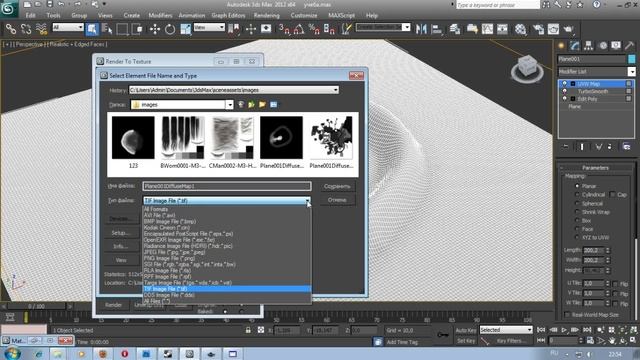Select Spherical mapping radio button
This screenshot has height=360, width=640.
[x=577, y=203]
